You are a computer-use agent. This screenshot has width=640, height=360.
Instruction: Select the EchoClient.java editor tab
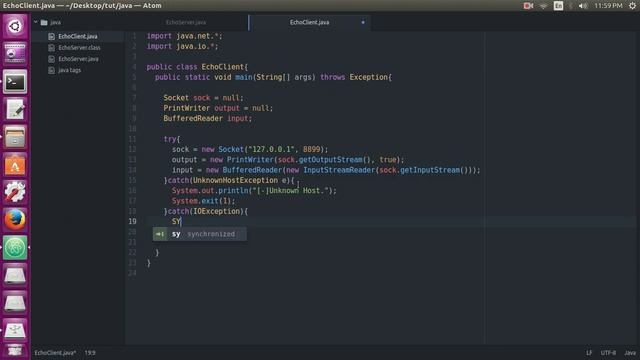coord(309,22)
